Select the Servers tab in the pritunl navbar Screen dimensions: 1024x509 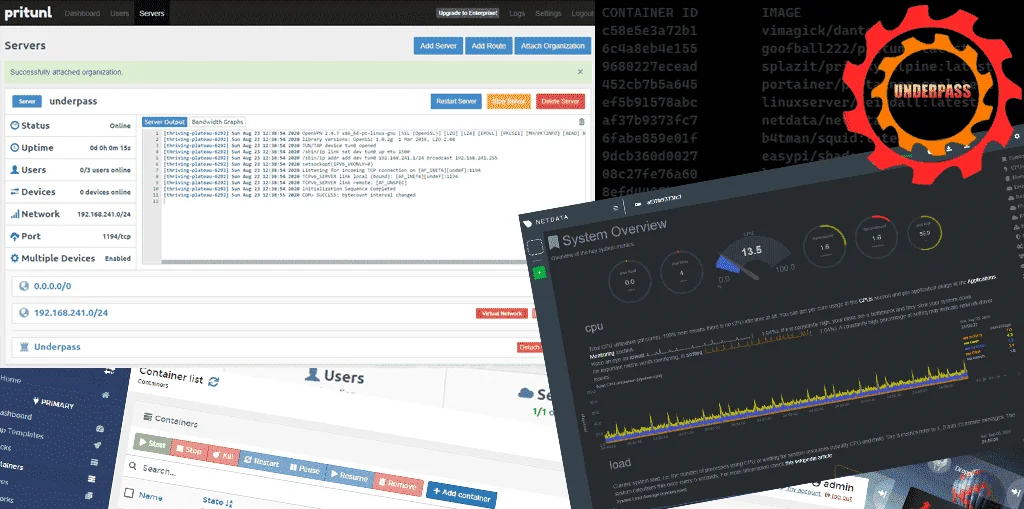[x=152, y=13]
